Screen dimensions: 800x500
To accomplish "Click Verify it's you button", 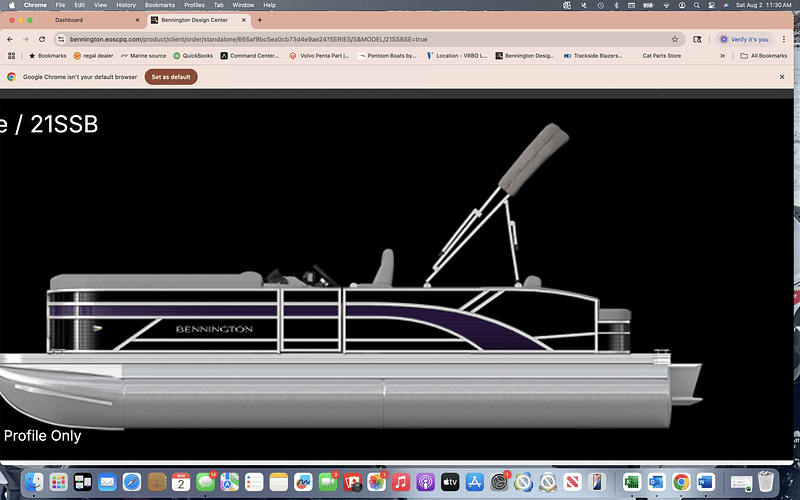I will pos(744,39).
